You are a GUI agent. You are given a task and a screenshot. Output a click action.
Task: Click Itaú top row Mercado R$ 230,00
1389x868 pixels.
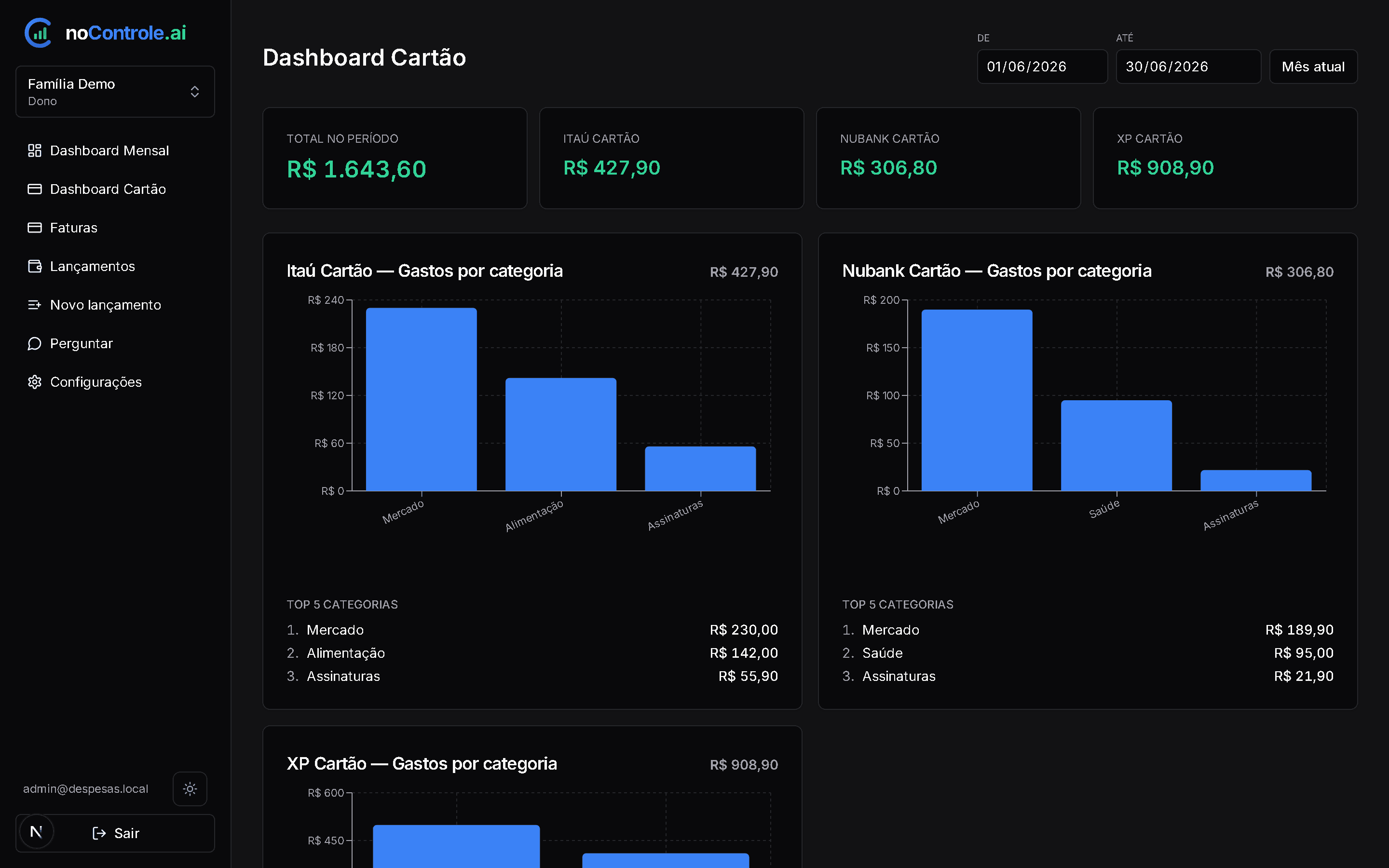pyautogui.click(x=532, y=630)
